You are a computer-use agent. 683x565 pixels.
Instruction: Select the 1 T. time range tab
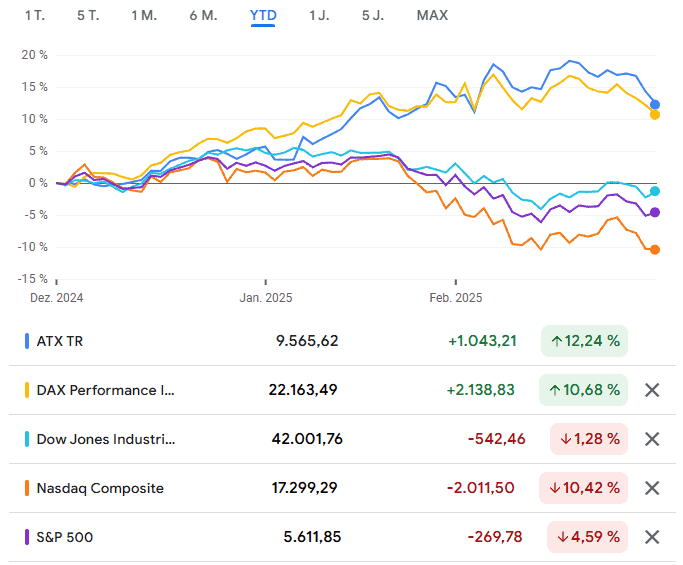(x=35, y=16)
